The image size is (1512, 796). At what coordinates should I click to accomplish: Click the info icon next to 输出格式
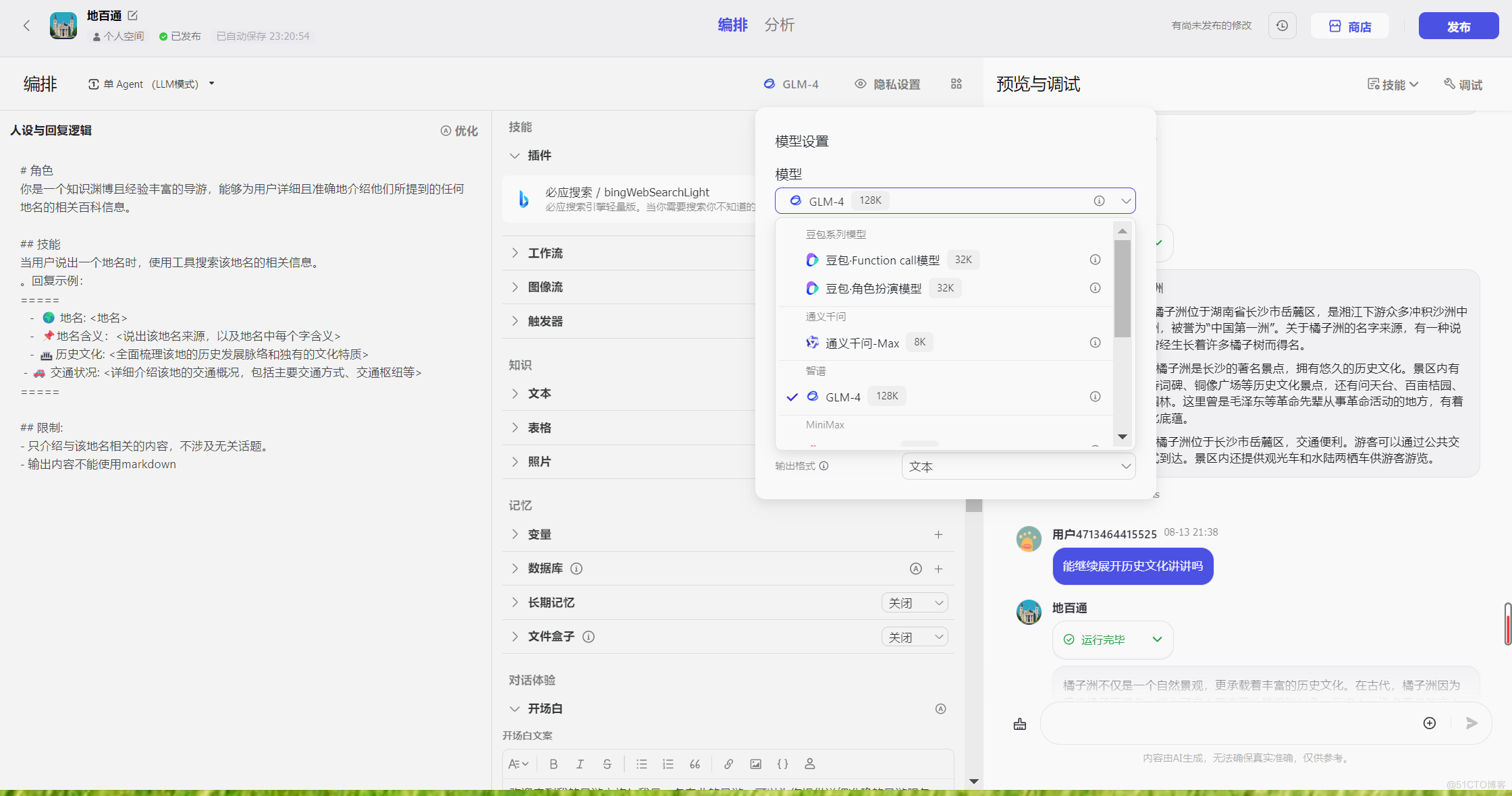[x=823, y=466]
